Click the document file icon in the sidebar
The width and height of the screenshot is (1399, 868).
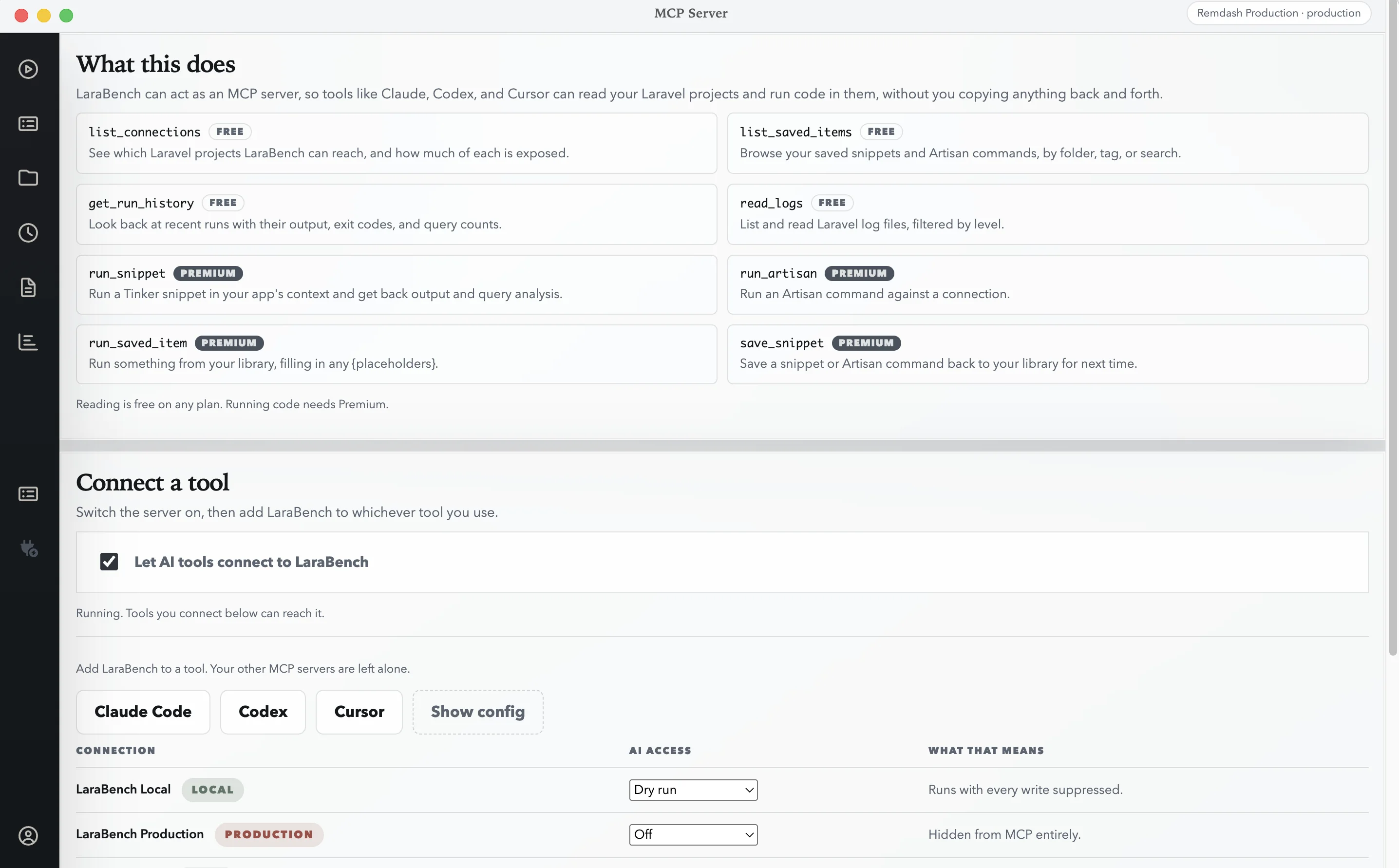pos(28,287)
